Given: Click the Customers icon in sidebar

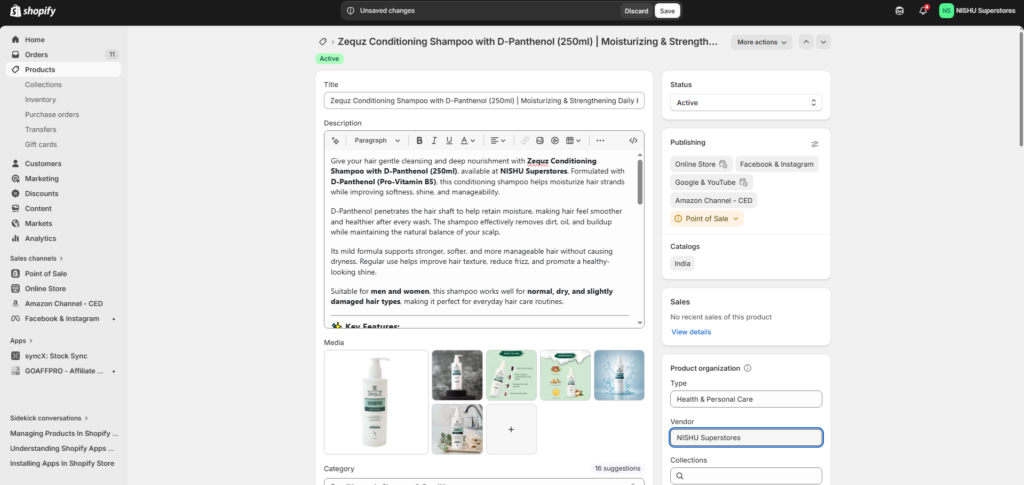Looking at the screenshot, I should [16, 164].
